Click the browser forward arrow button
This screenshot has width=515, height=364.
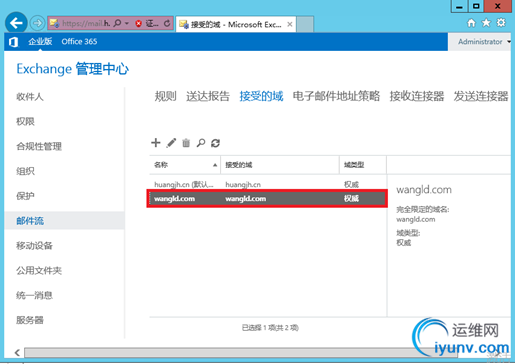[x=37, y=23]
